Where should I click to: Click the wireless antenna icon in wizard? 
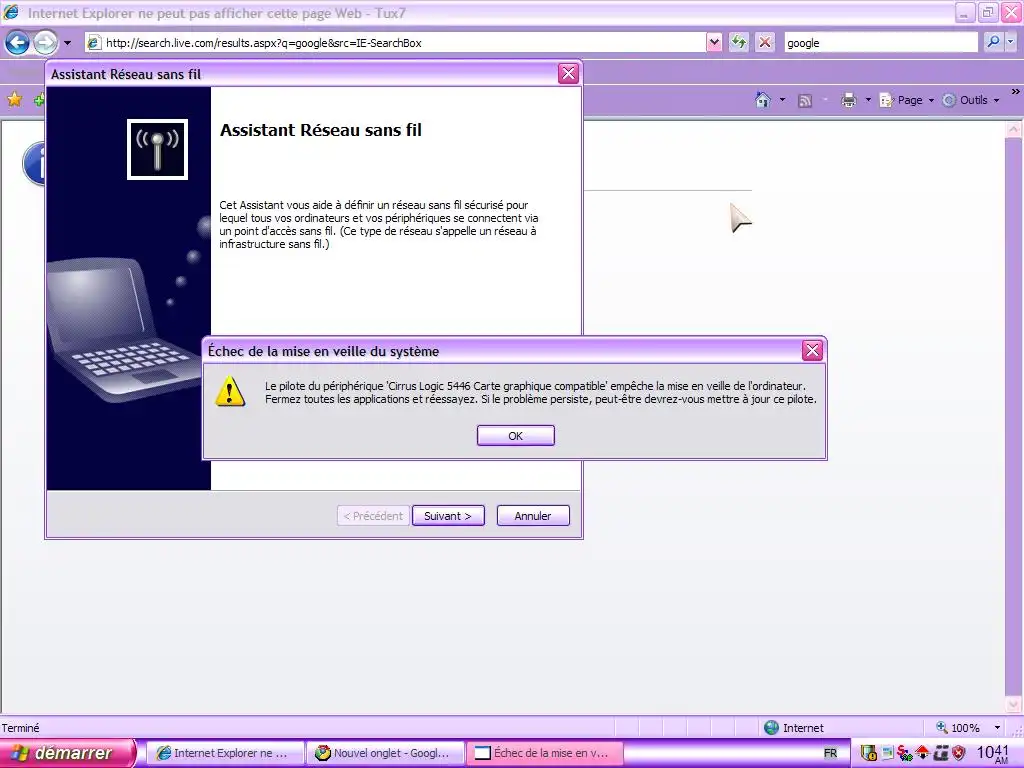[x=157, y=150]
